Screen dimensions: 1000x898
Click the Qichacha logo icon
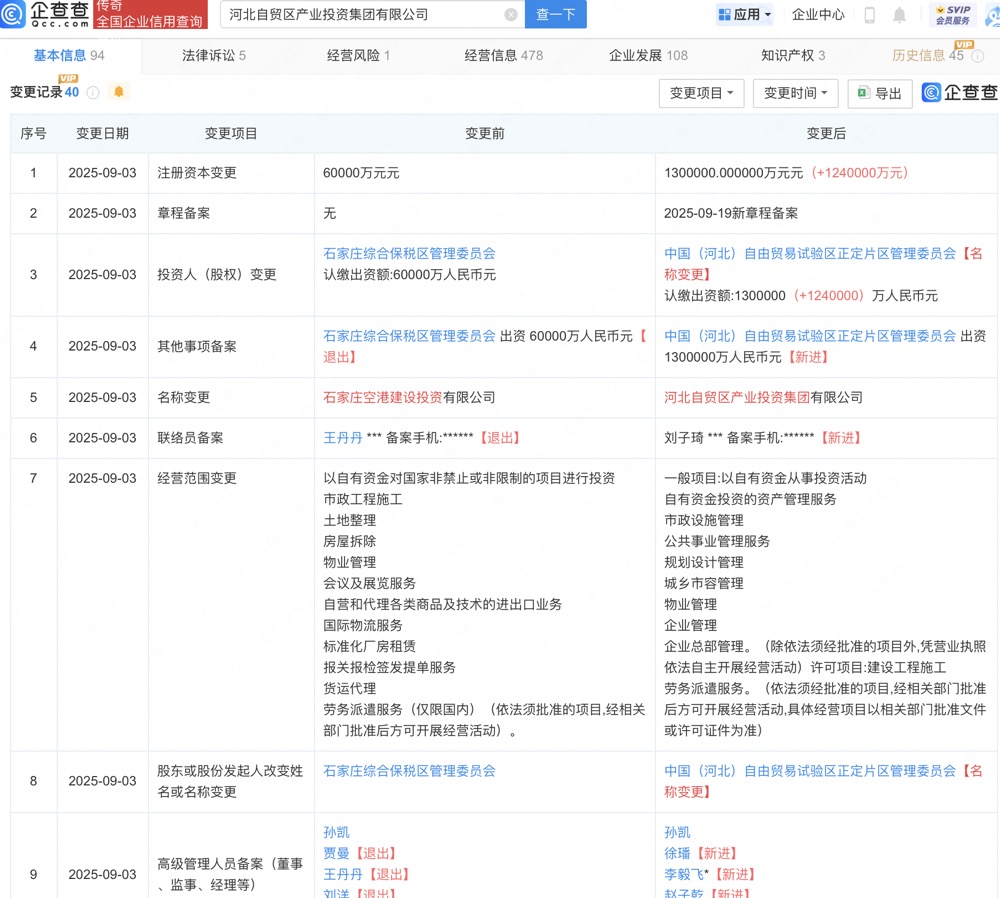[15, 14]
